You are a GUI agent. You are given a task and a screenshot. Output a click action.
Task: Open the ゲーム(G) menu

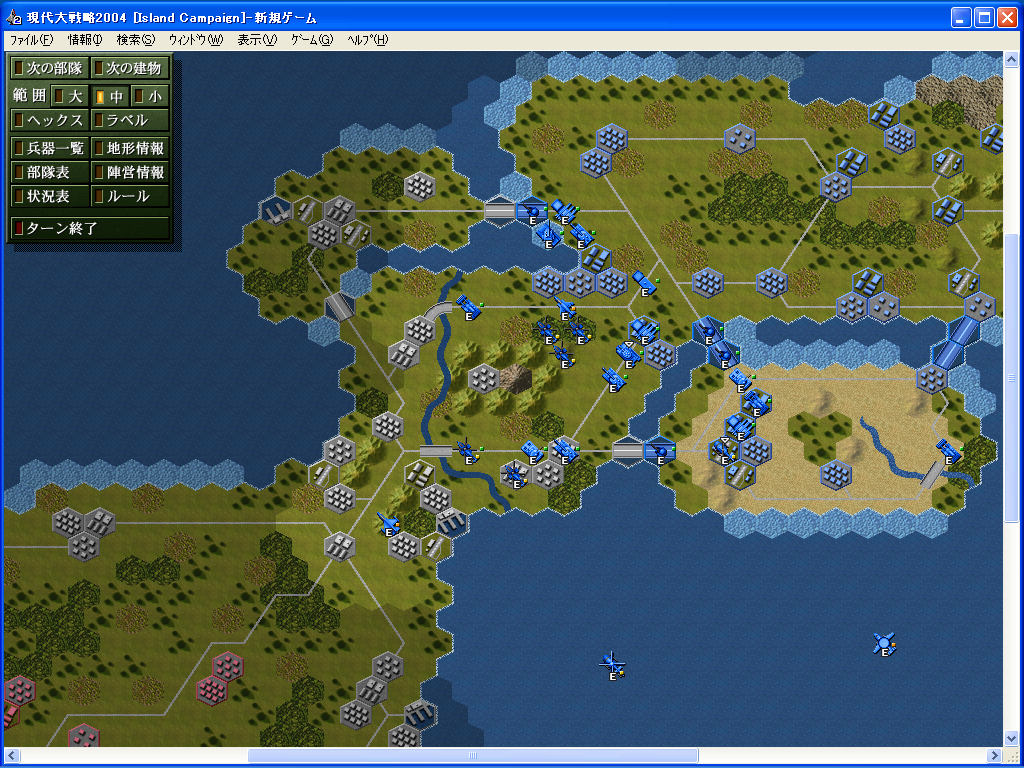311,40
